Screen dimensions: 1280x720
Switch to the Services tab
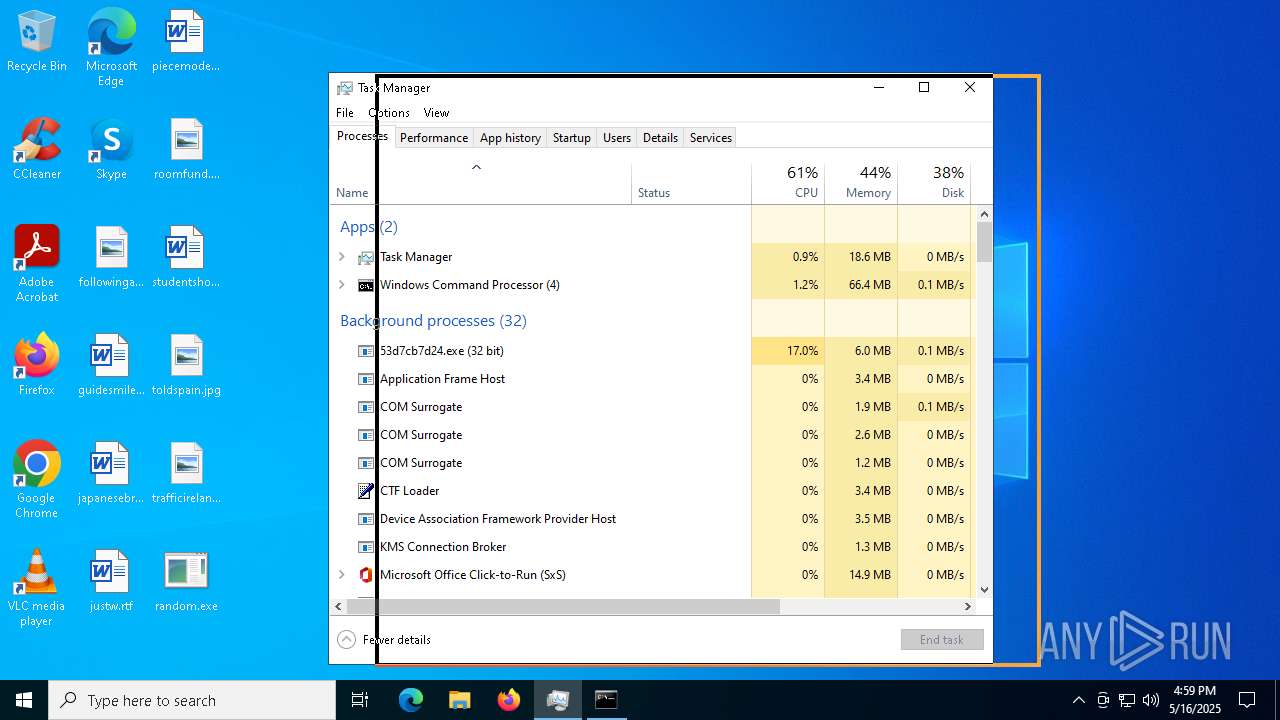pos(711,138)
